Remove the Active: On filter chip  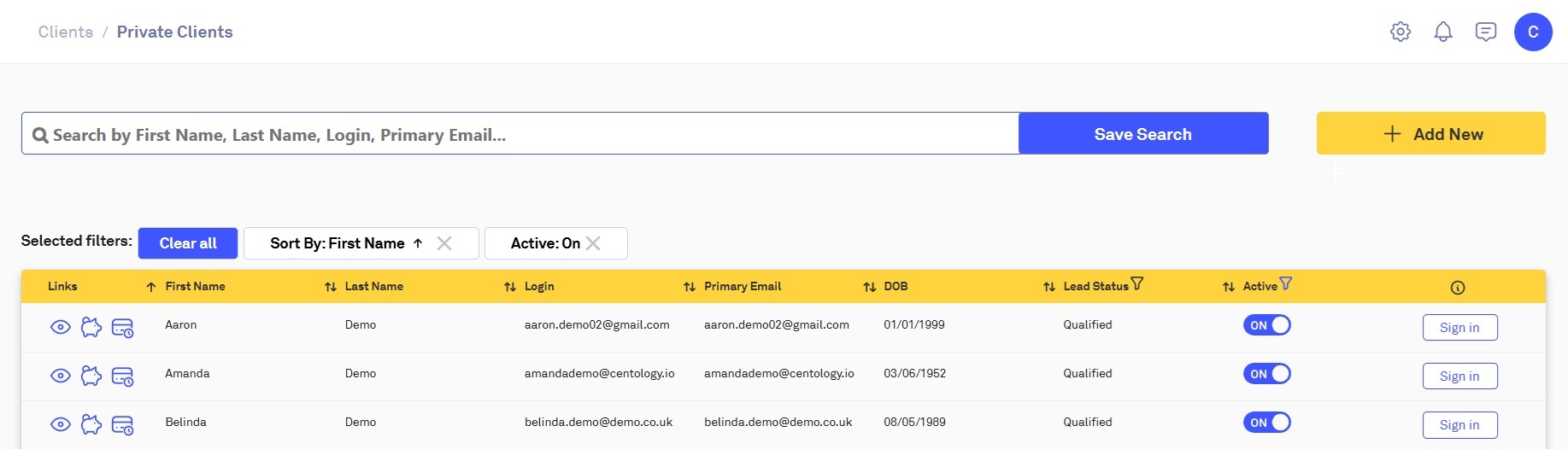tap(594, 243)
